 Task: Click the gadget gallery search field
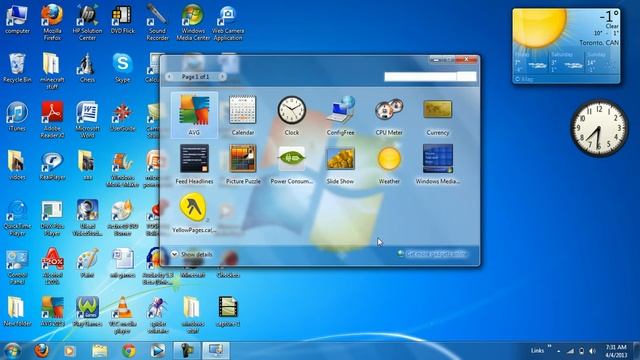click(420, 77)
